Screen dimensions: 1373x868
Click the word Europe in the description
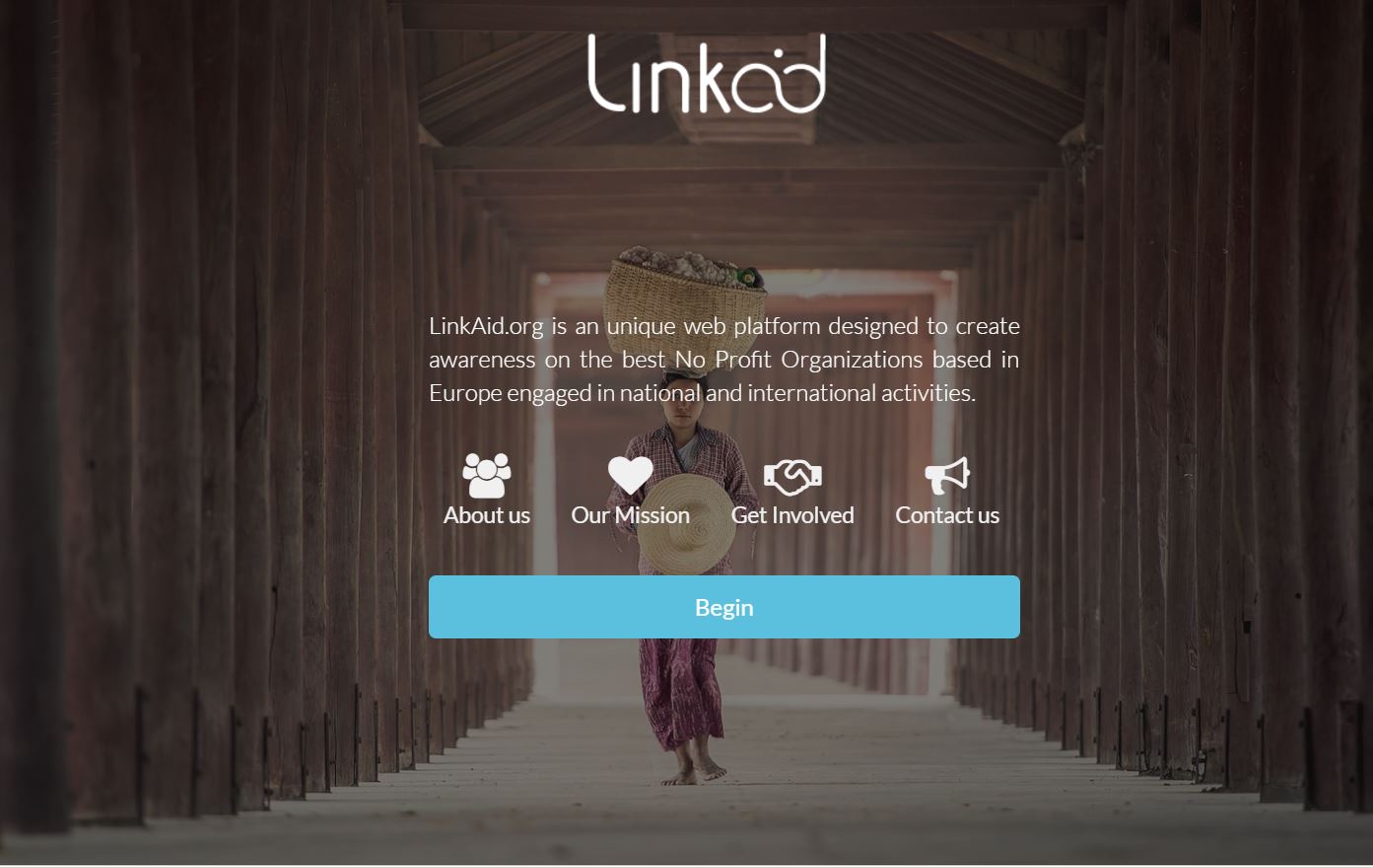click(x=465, y=393)
